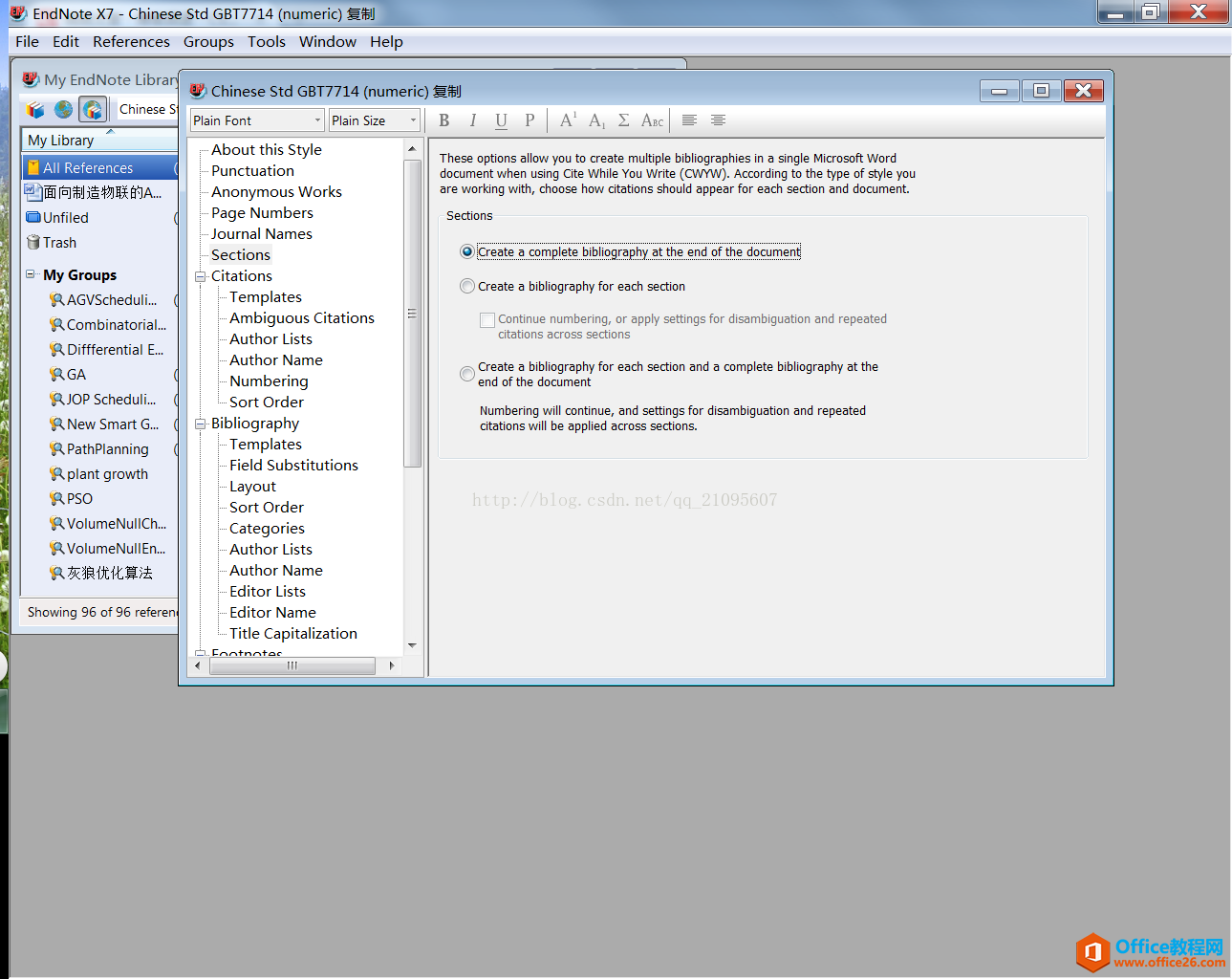Open Editor Lists settings
Screen dimensions: 1232x979
[x=268, y=592]
